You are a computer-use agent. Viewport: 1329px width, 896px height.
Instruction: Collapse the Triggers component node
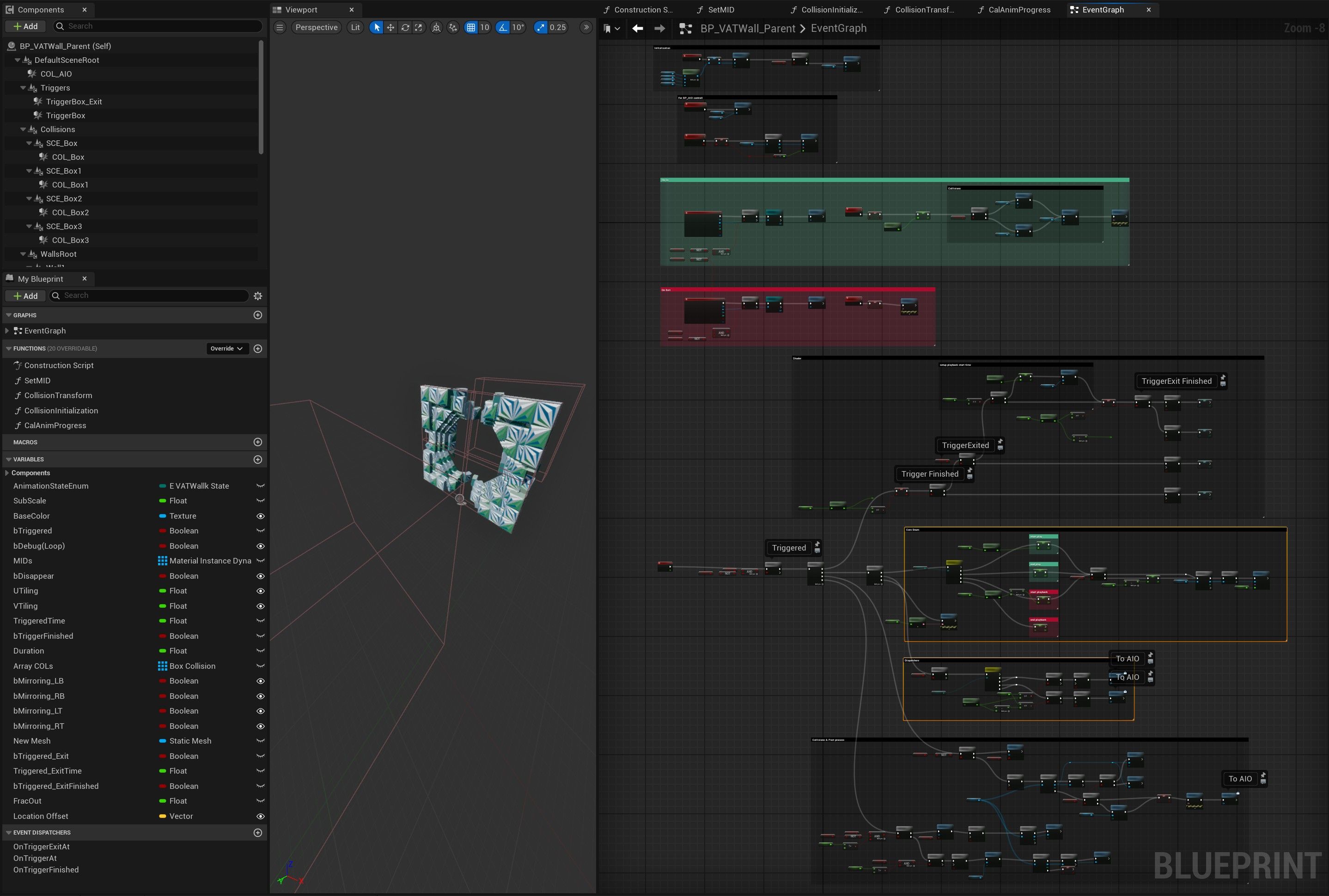click(x=24, y=88)
